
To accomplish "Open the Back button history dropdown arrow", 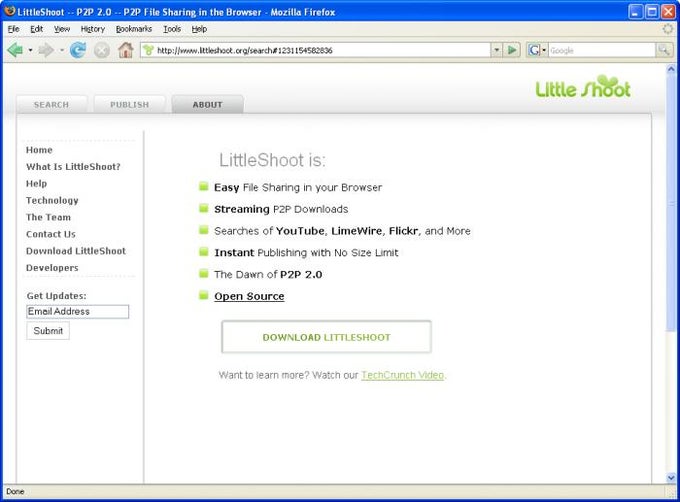I will 30,50.
